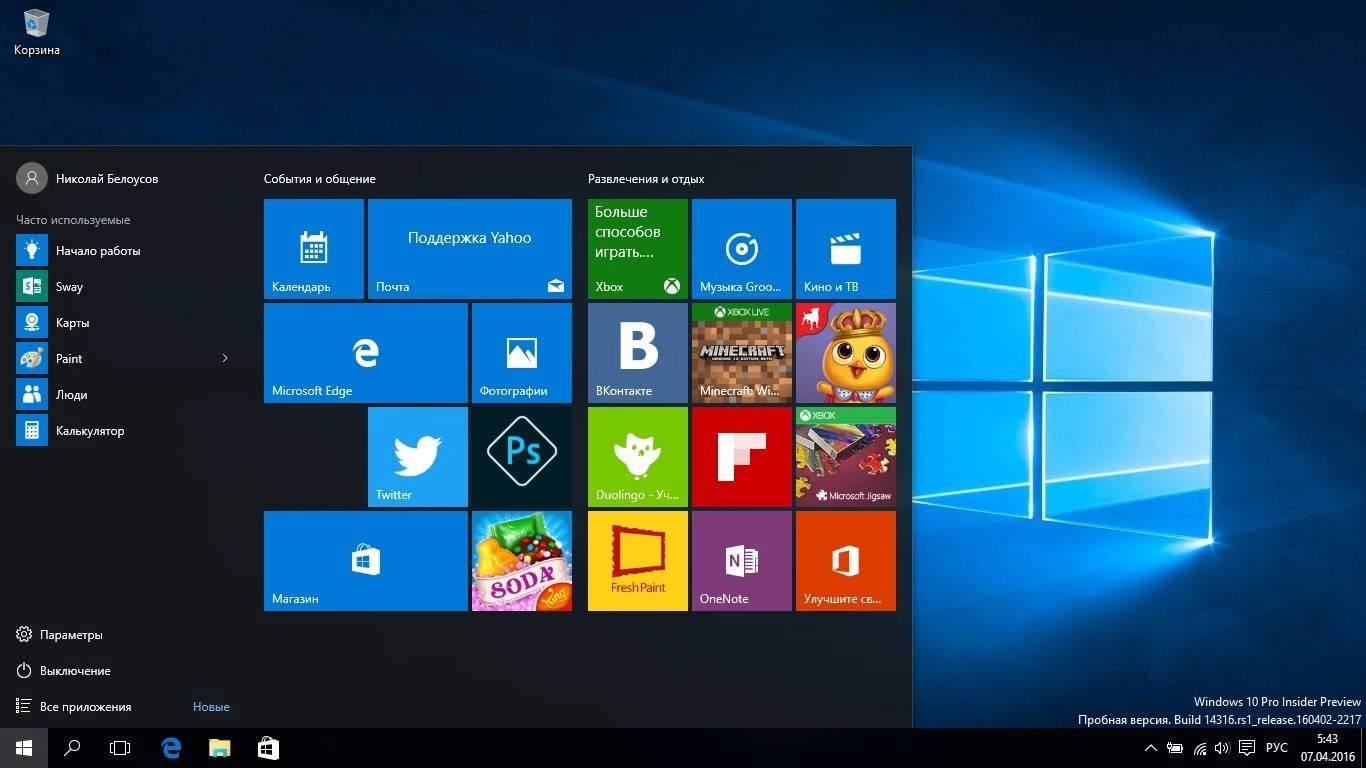
Task: Open the Photos tile (Фотографии)
Action: (522, 353)
